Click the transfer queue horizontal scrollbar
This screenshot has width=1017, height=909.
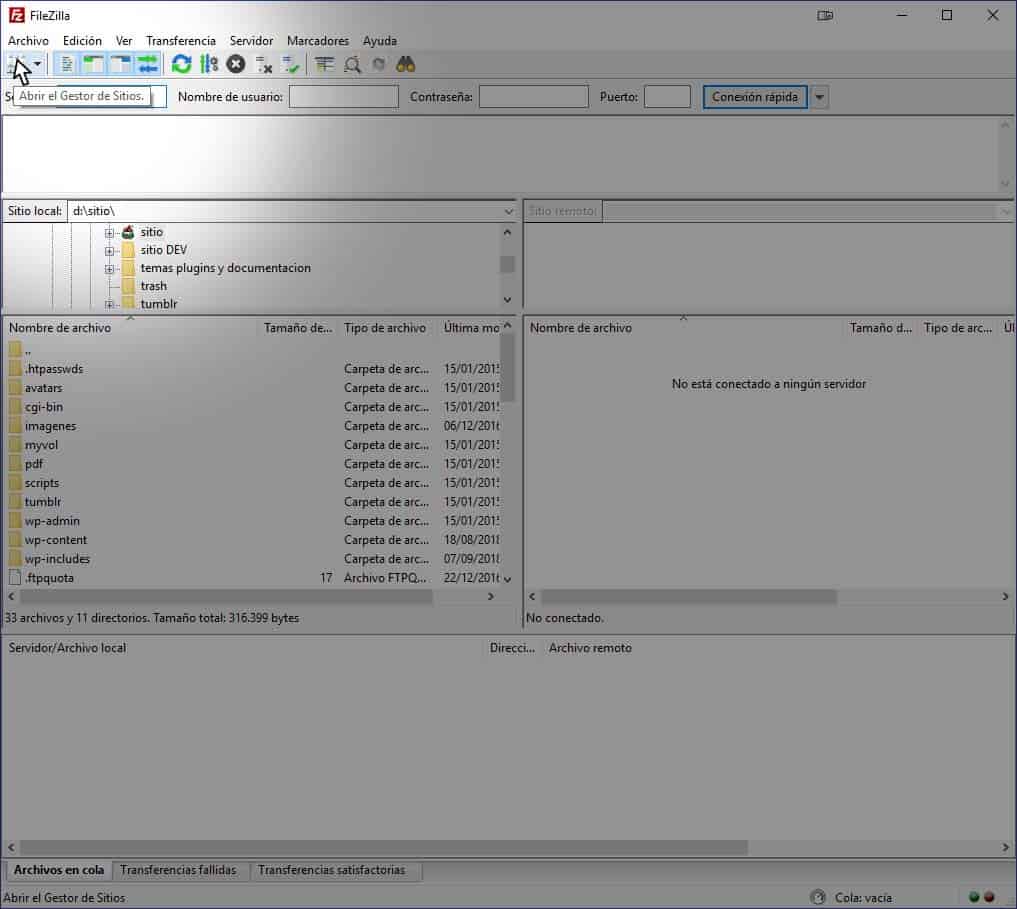[383, 847]
